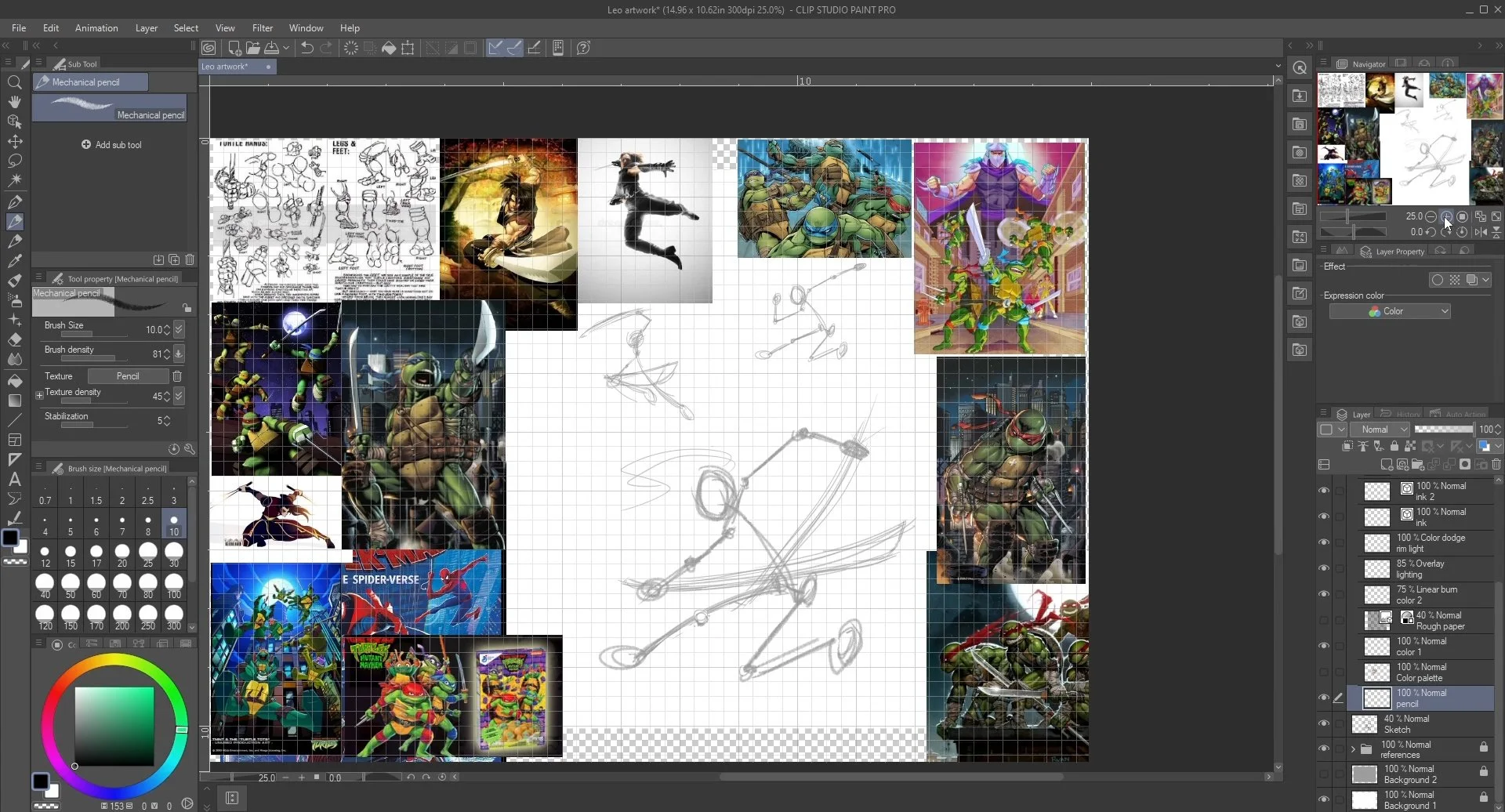
Task: Select the Hand move tool
Action: pyautogui.click(x=14, y=102)
